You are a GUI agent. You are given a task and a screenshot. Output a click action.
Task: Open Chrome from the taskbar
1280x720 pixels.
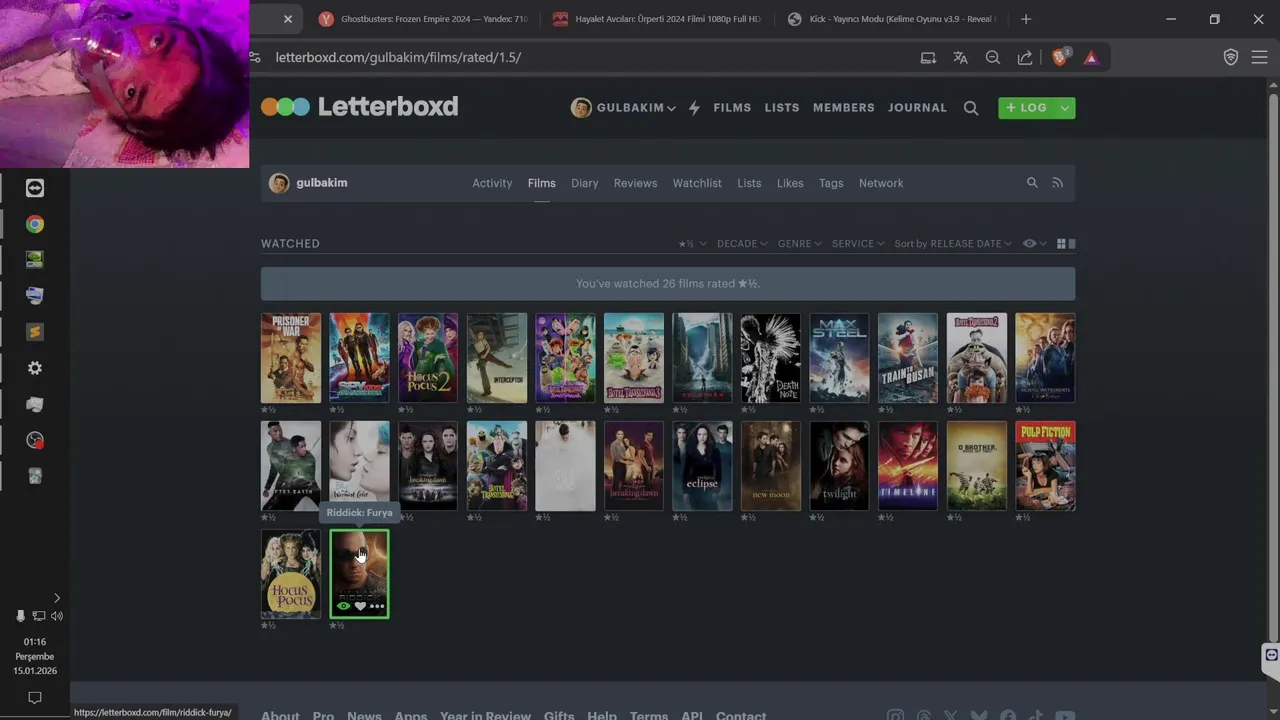click(35, 224)
